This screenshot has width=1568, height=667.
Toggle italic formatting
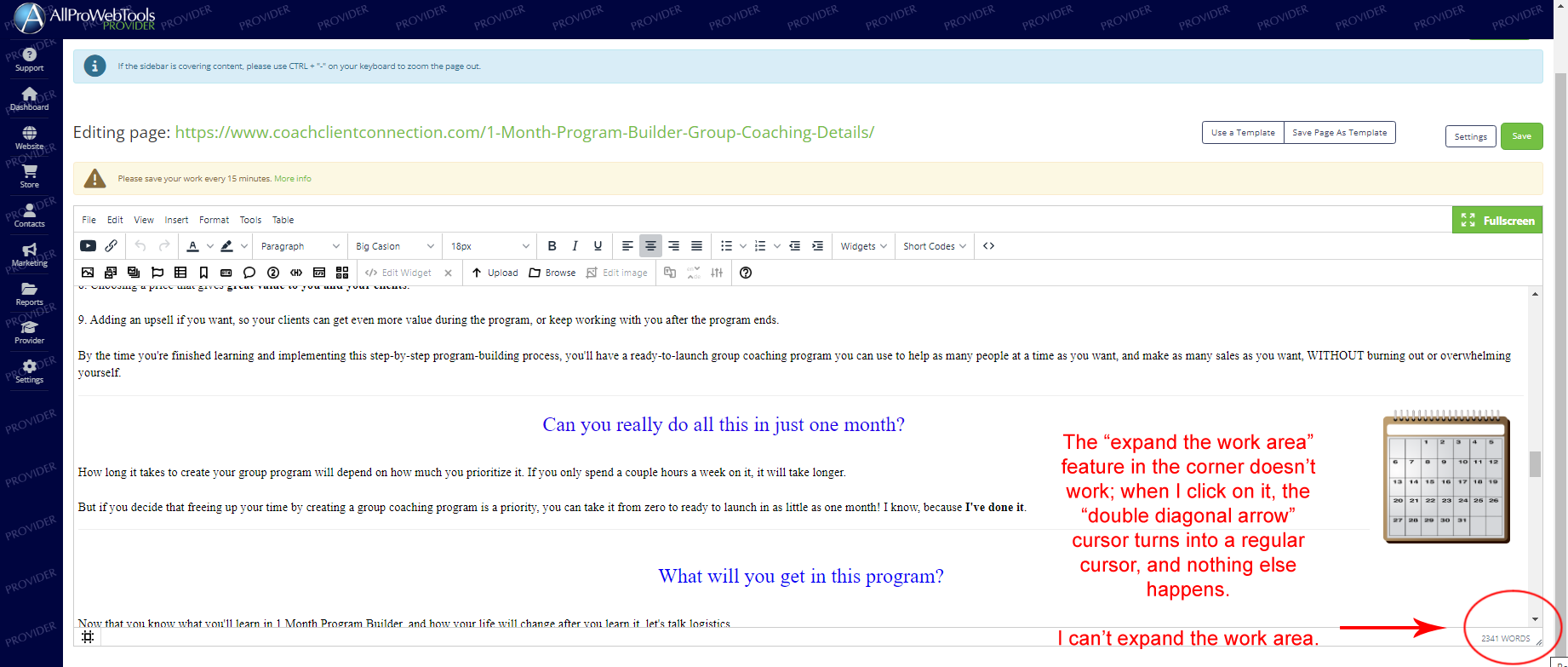575,246
